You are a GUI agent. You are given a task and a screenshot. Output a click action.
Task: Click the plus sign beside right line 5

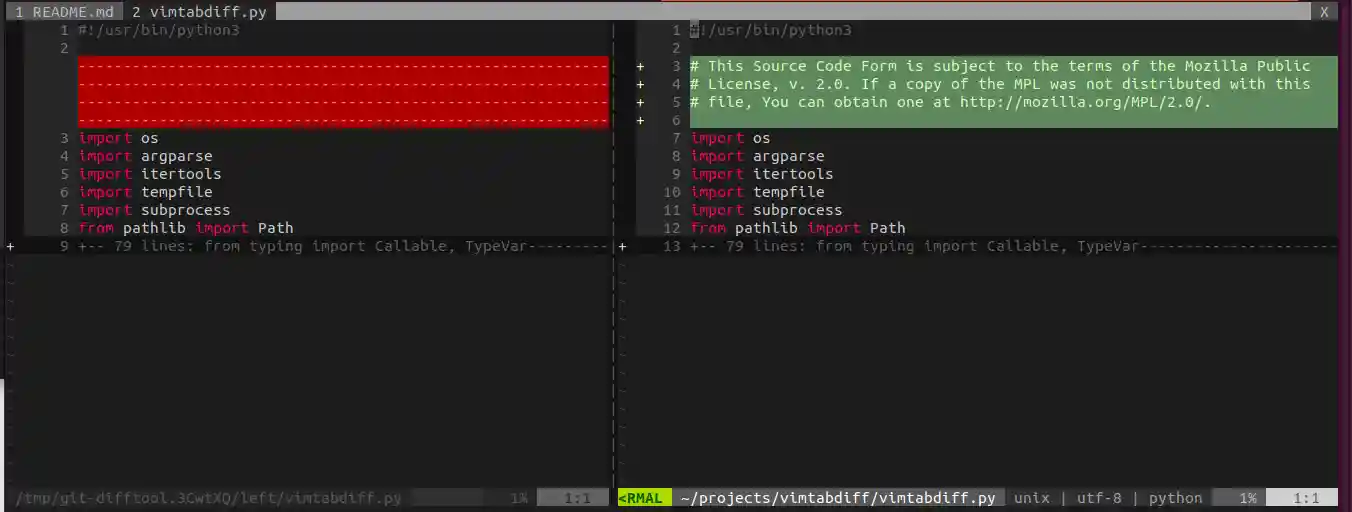pos(640,102)
